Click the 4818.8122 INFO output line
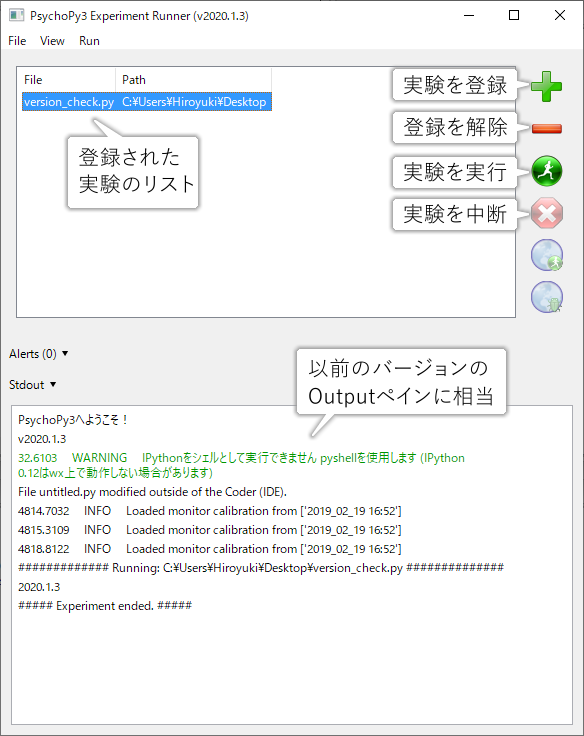Image resolution: width=584 pixels, height=736 pixels. (209, 549)
